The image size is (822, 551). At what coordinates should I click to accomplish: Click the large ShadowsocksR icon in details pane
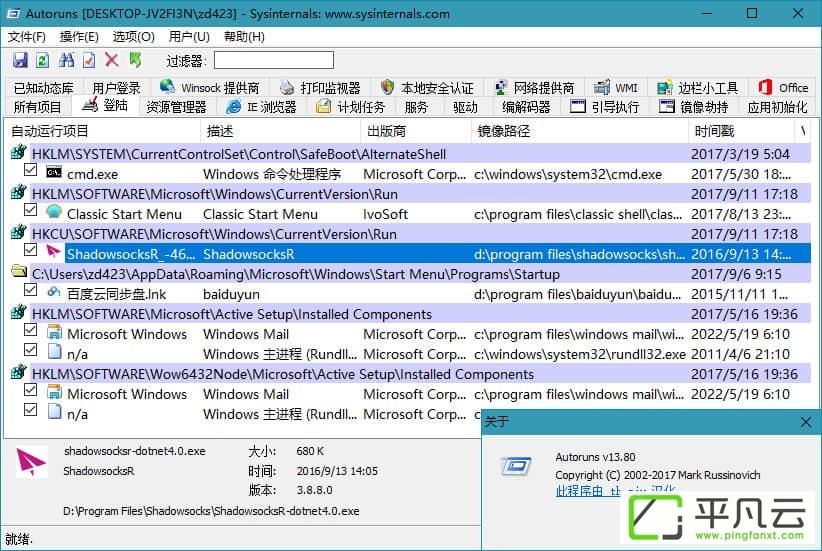pos(31,461)
